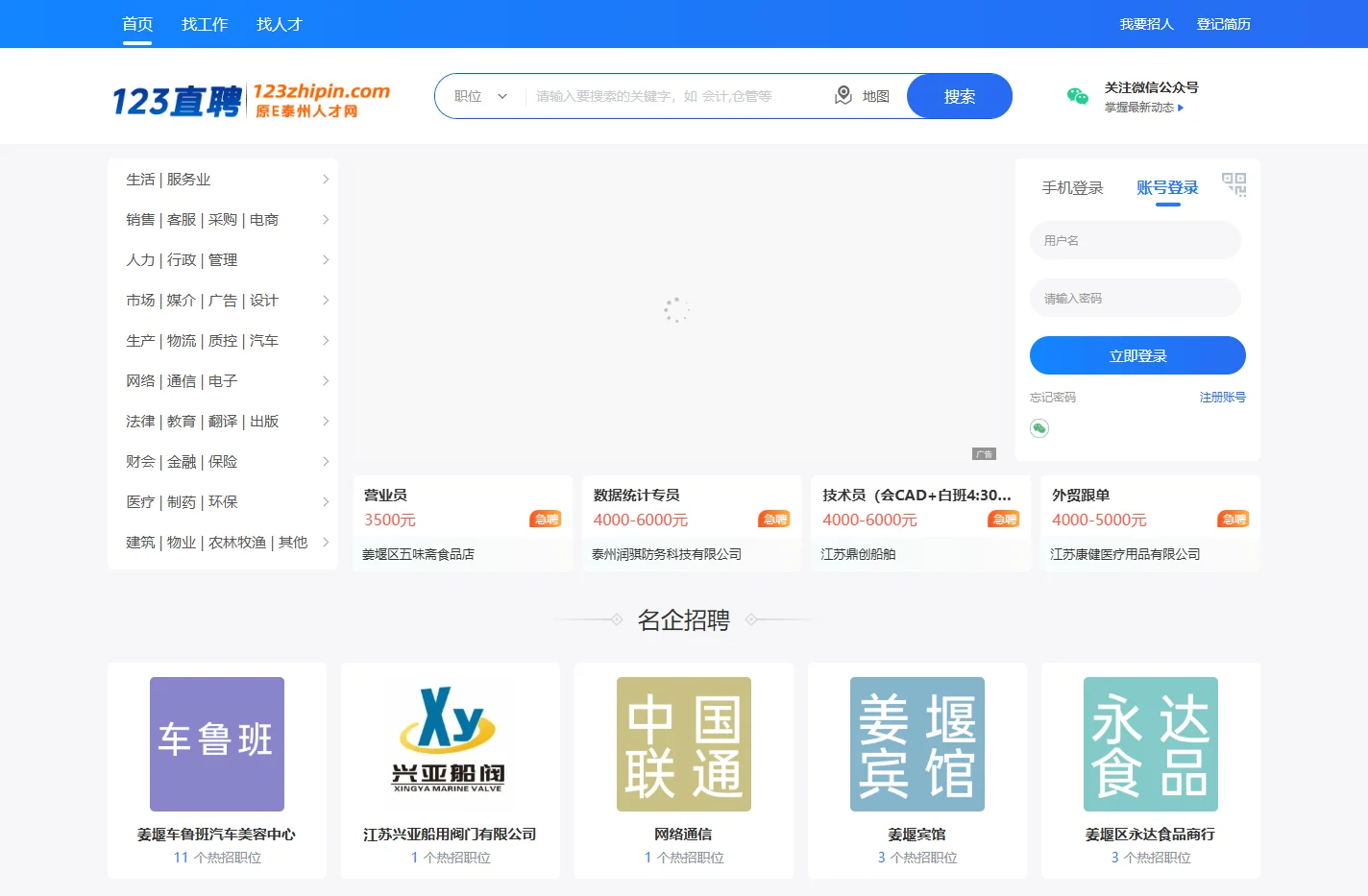Click the 急聘 badge on 营业员 card
Image resolution: width=1368 pixels, height=896 pixels.
[x=546, y=520]
